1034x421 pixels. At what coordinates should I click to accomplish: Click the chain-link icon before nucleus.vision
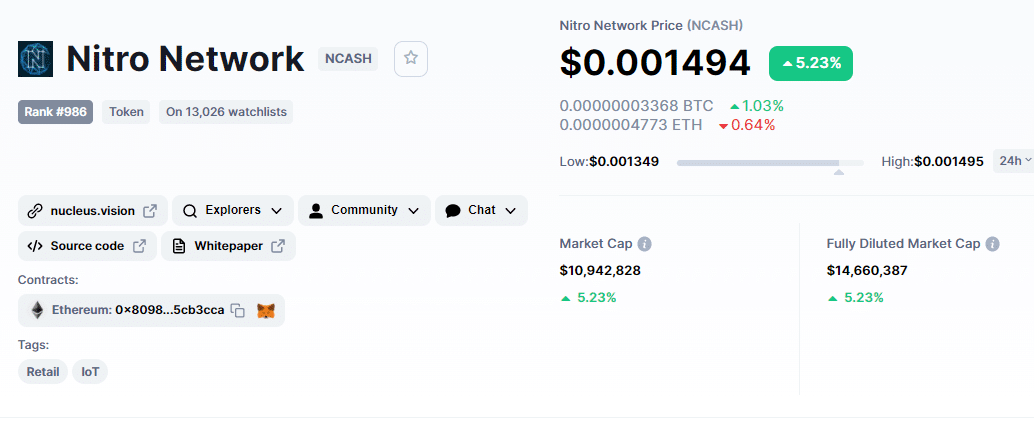point(34,211)
